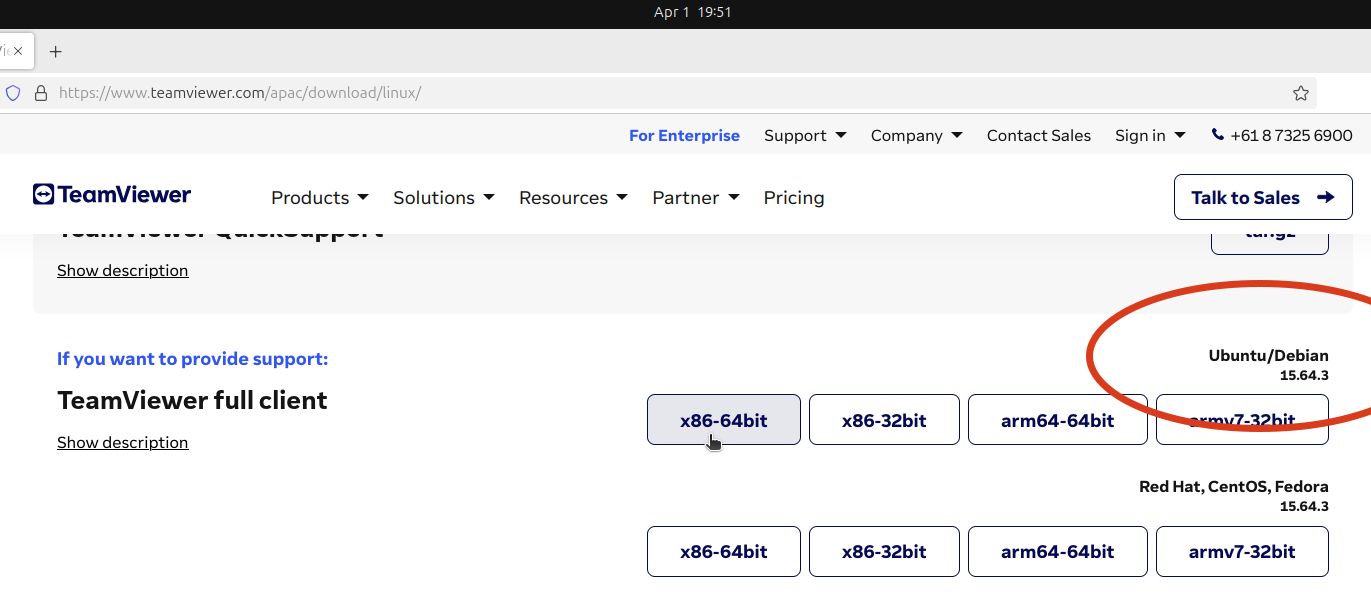Close the current browser tab
This screenshot has width=1371, height=606.
click(x=18, y=51)
